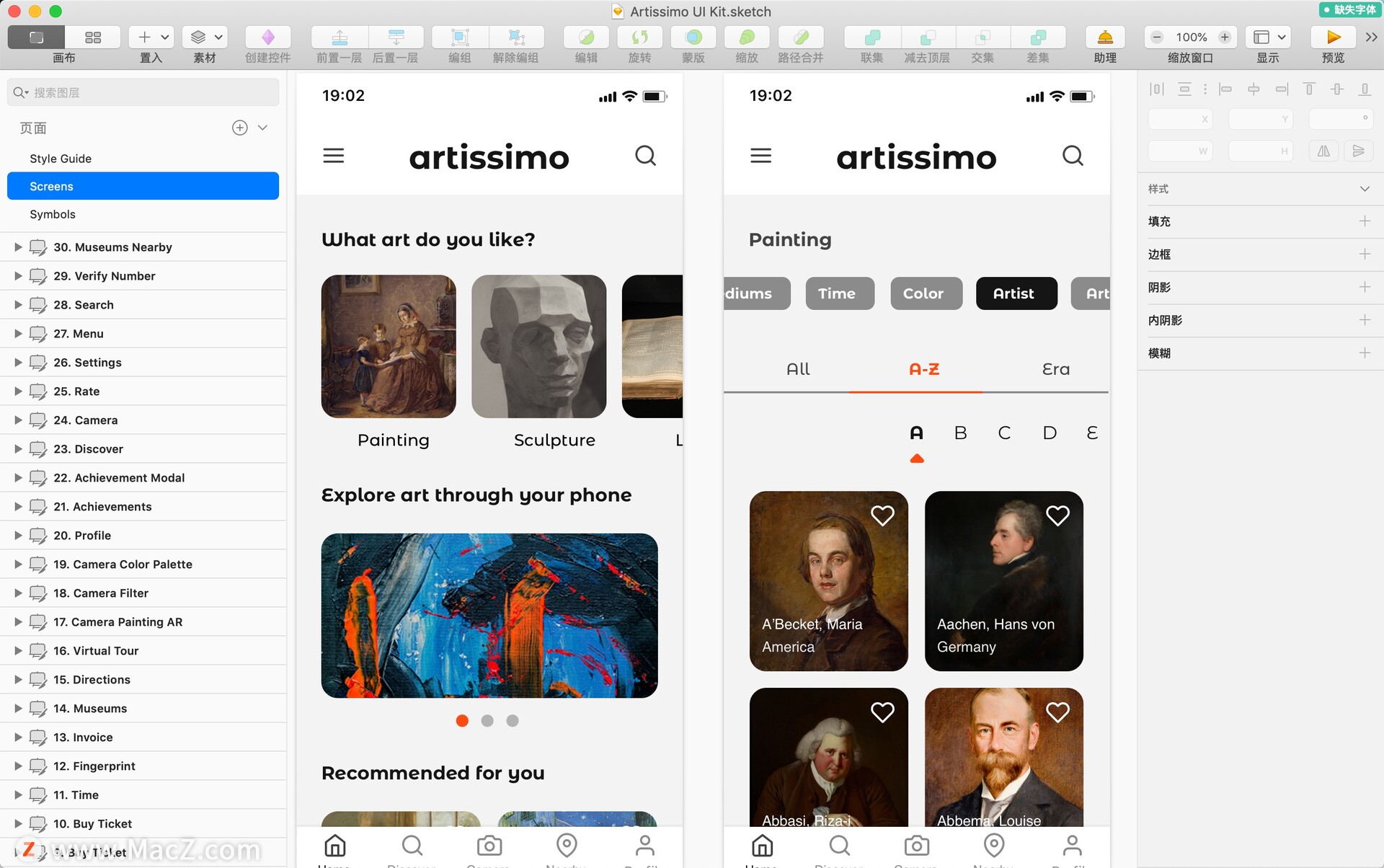Viewport: 1384px width, 868px height.
Task: Click letter D in alphabet index
Action: click(1050, 433)
